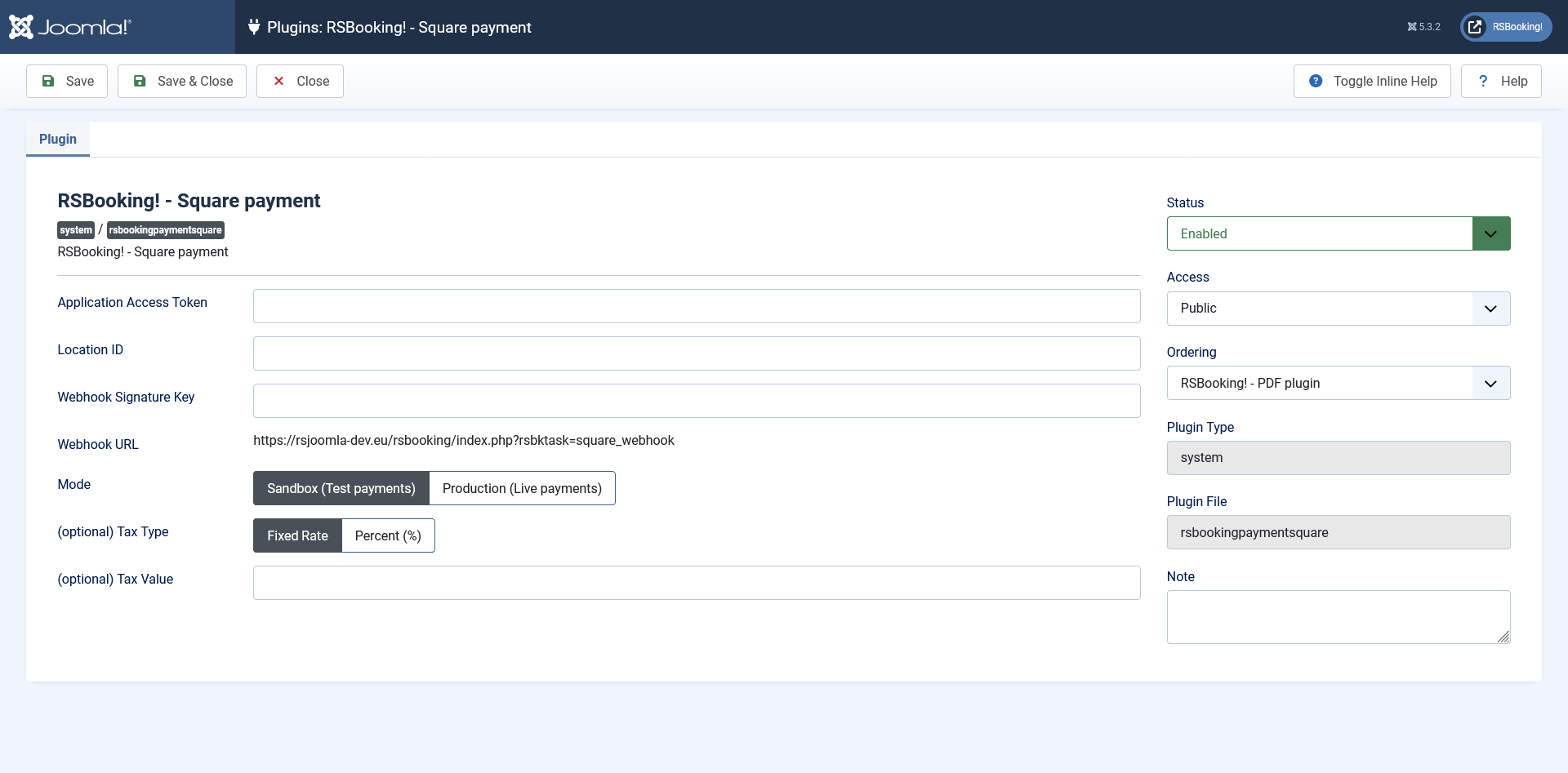Click the Close button in the toolbar
The height and width of the screenshot is (773, 1568).
click(300, 81)
